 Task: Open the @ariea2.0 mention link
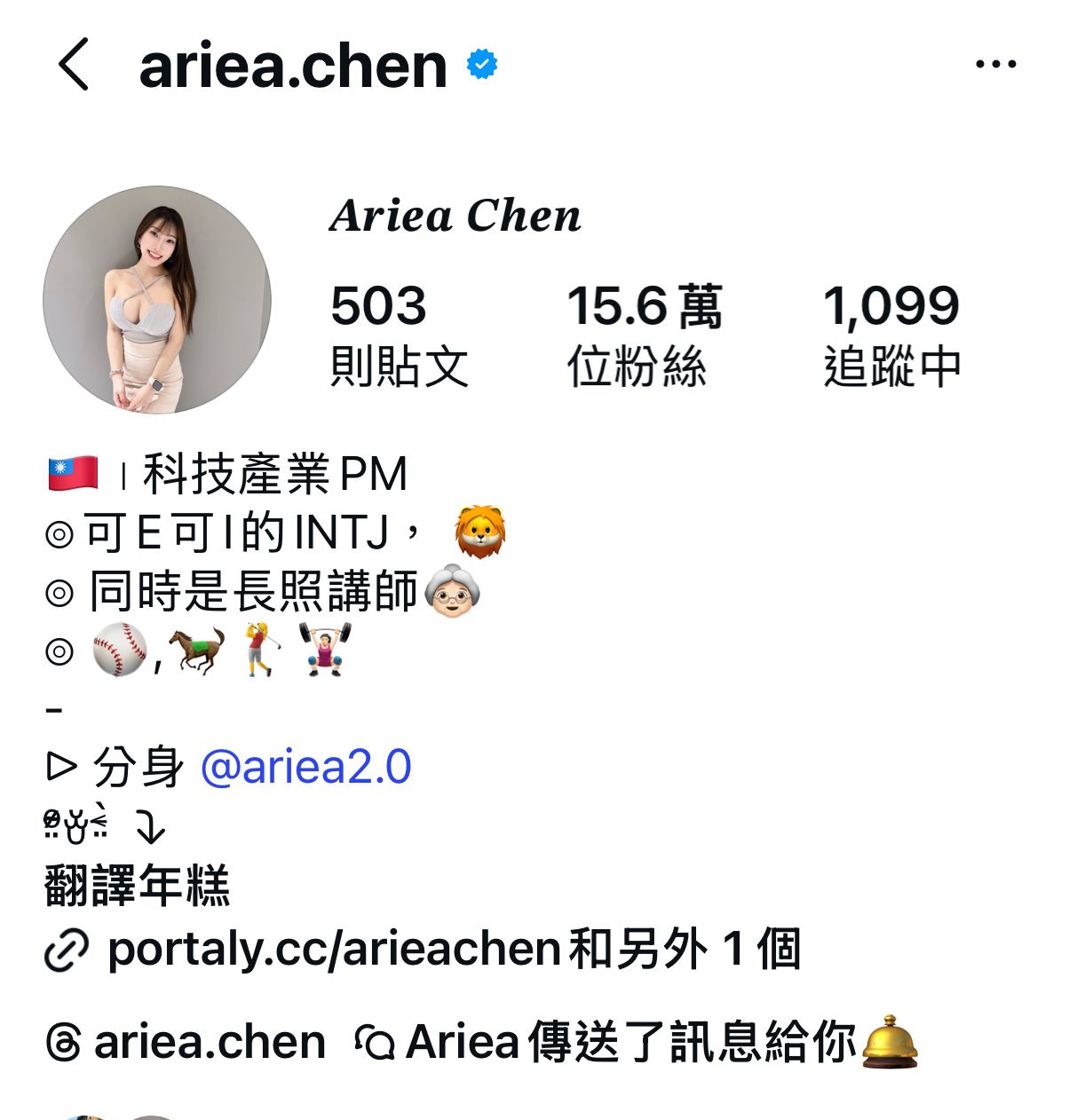[305, 767]
